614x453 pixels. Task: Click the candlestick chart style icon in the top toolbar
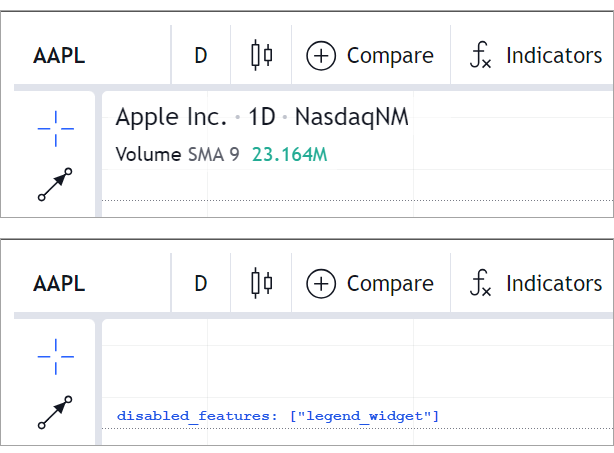point(261,55)
